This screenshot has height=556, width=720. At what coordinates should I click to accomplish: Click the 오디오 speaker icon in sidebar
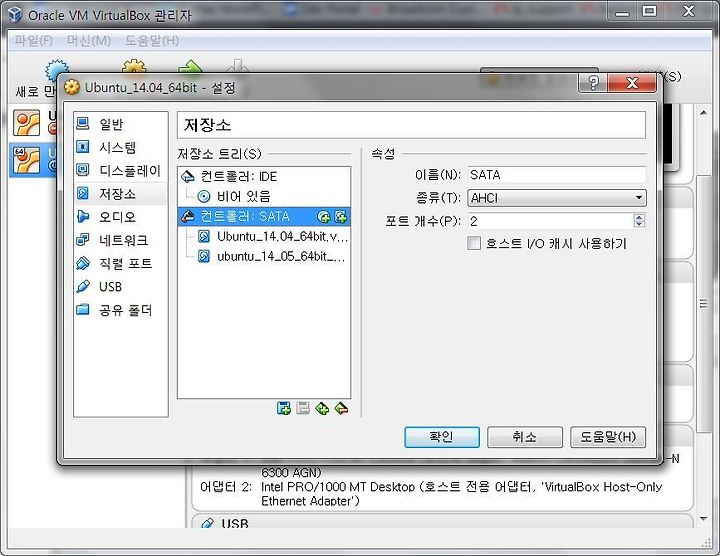point(83,216)
